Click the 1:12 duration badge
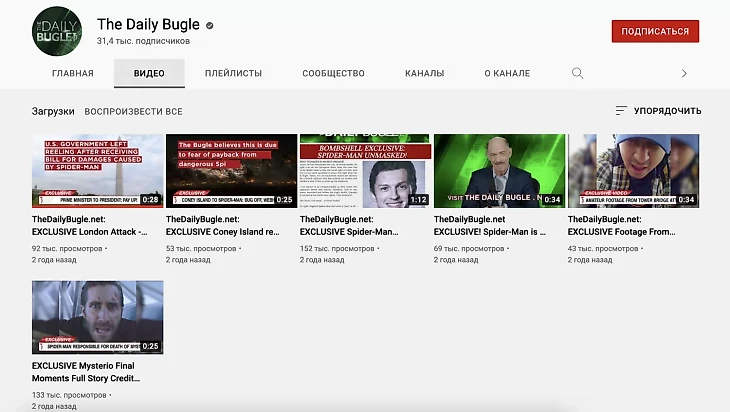This screenshot has width=730, height=412. click(418, 200)
